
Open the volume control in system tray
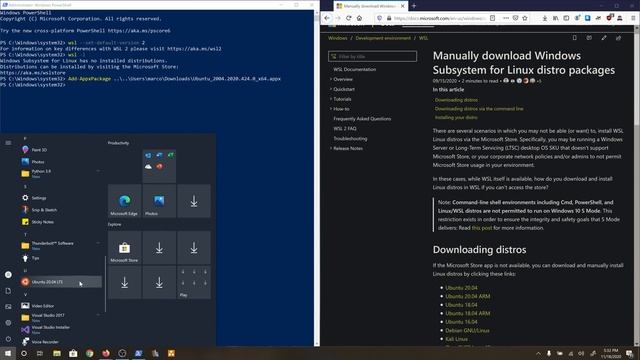(581, 353)
